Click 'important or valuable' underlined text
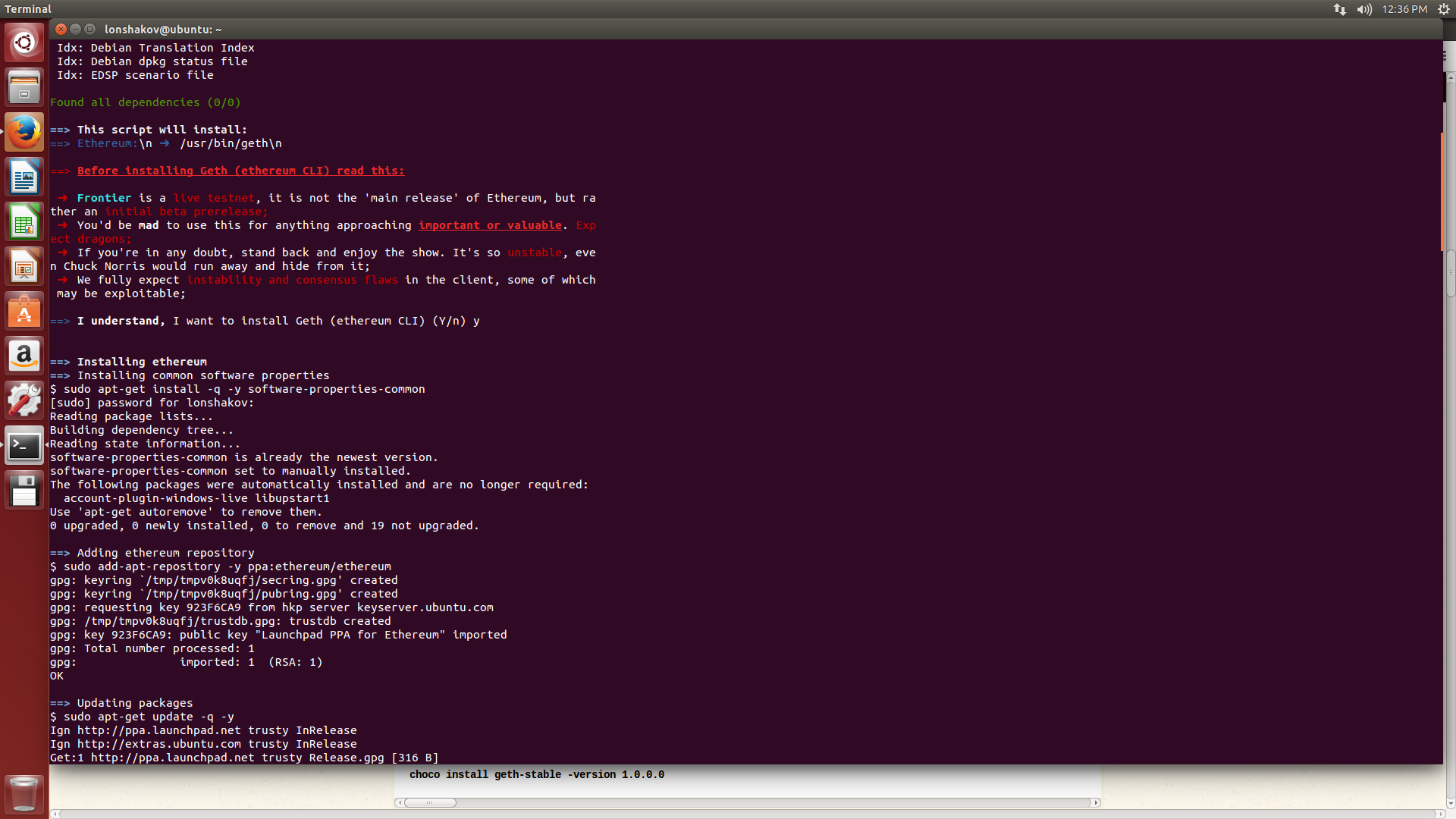 490,225
